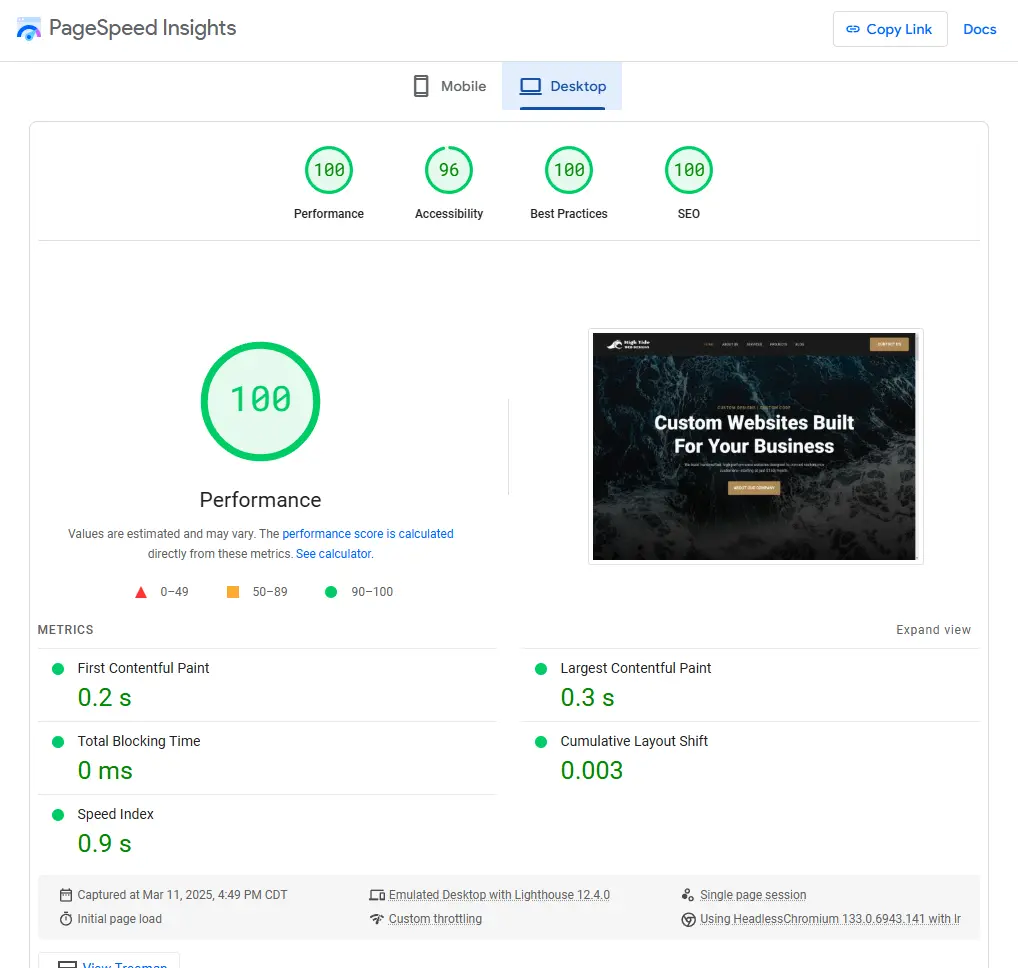Screen dimensions: 1018x968
Task: Click the First Contentful Paint metric label
Action: 143,668
